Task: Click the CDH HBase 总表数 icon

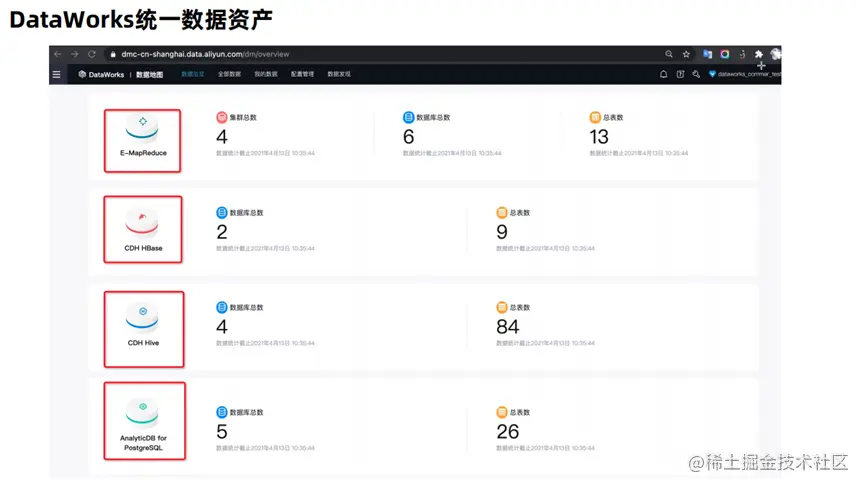Action: (501, 212)
